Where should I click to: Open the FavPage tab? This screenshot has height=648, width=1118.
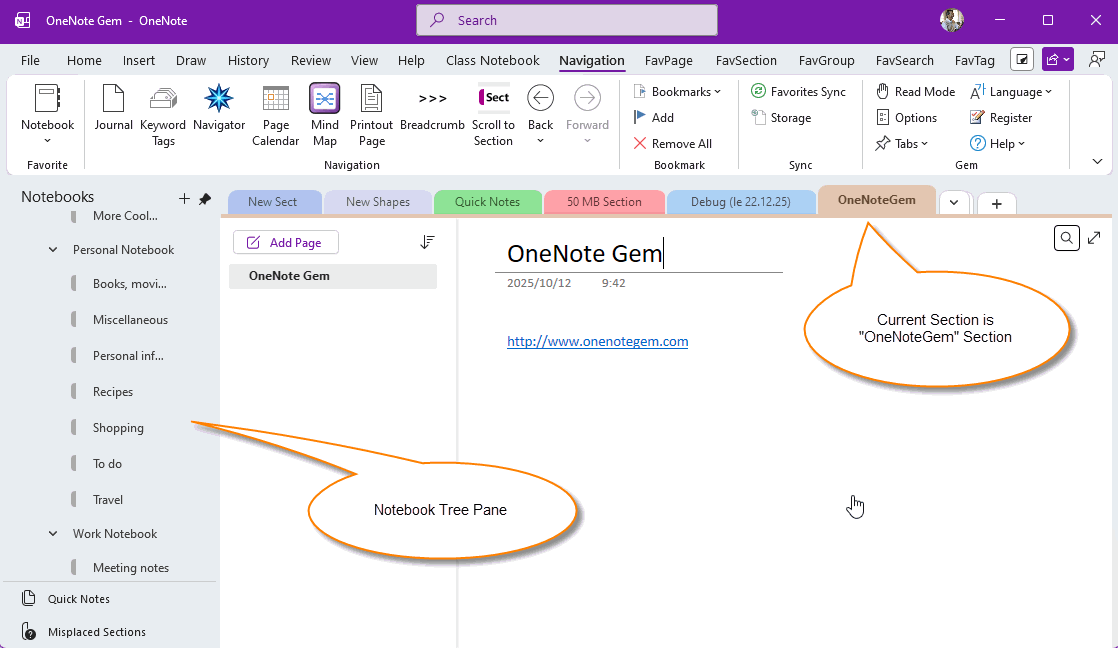[669, 61]
